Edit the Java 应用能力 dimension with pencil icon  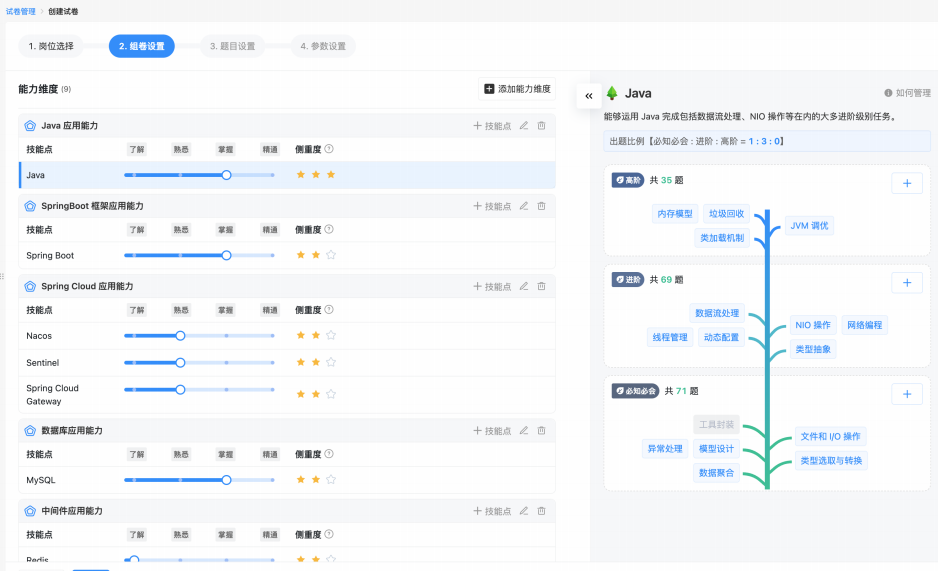coord(524,126)
